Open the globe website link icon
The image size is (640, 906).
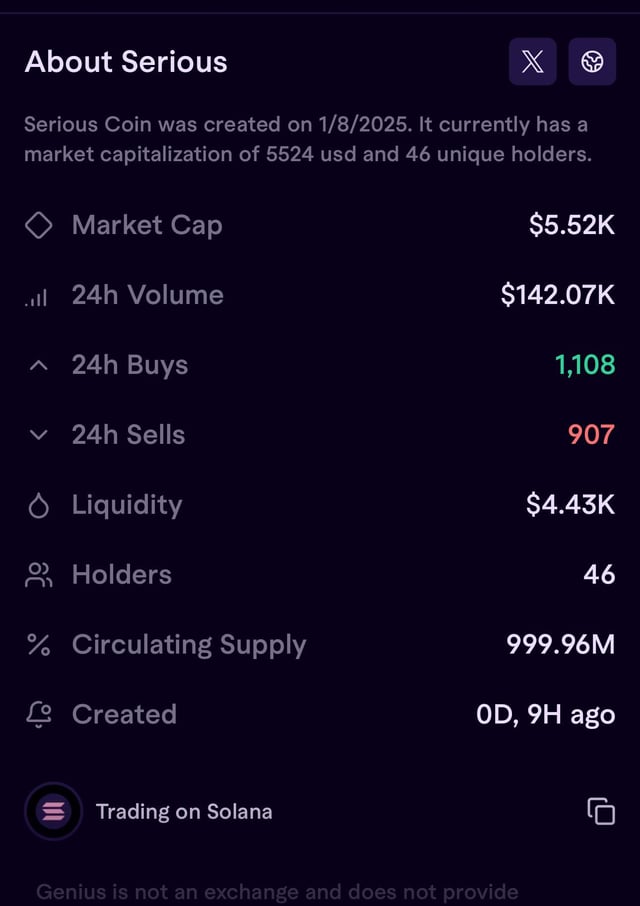pos(592,62)
